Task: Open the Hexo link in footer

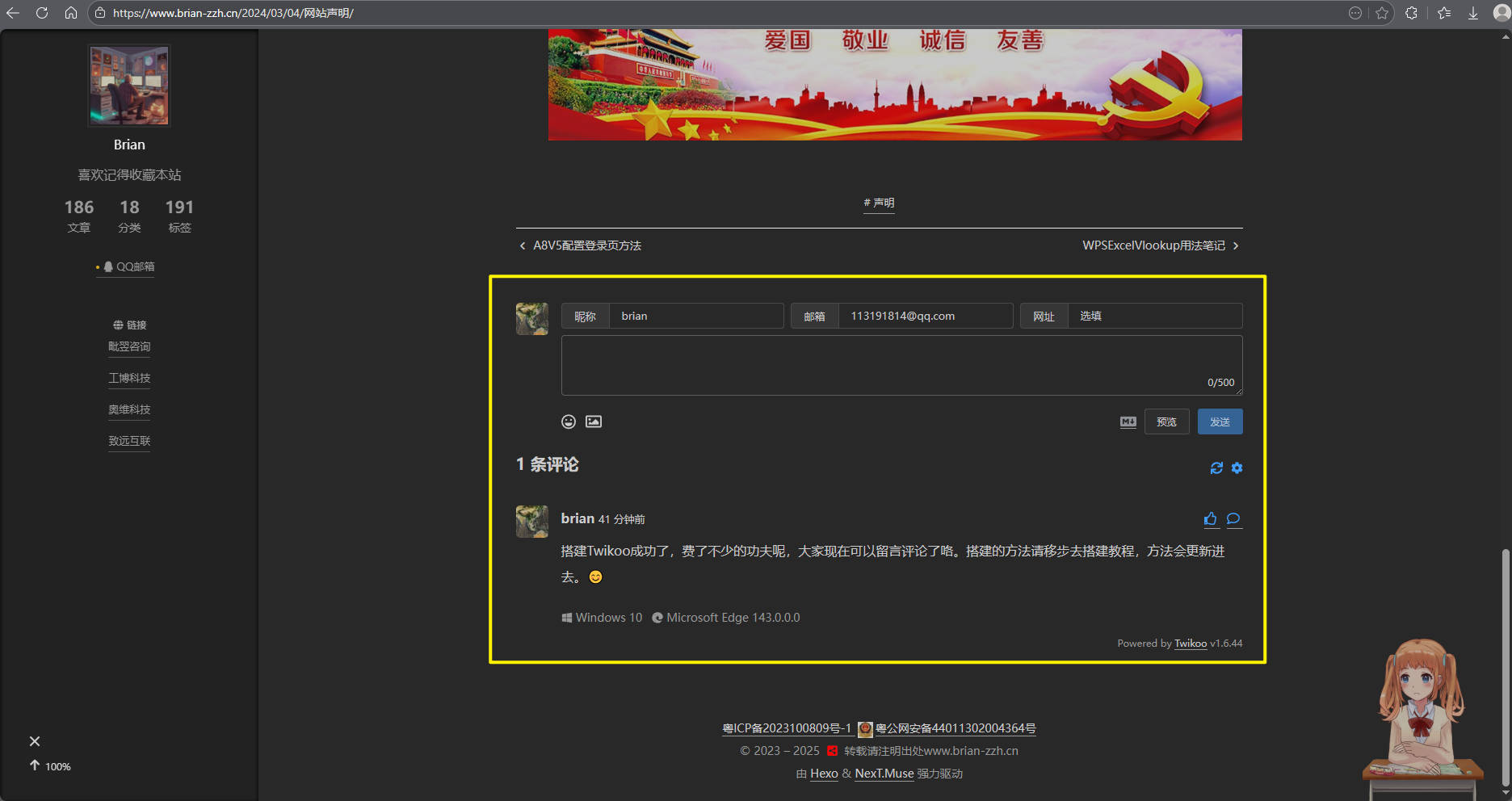Action: (824, 773)
